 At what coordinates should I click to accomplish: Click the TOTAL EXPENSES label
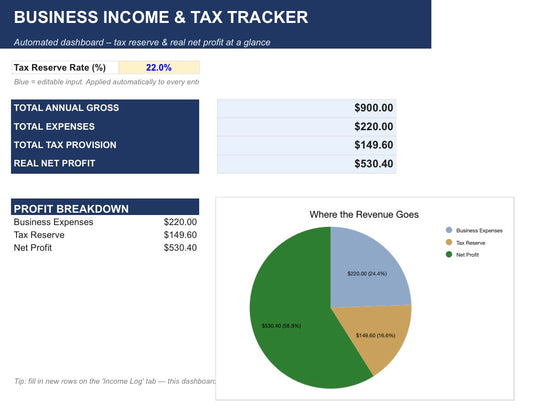point(54,126)
